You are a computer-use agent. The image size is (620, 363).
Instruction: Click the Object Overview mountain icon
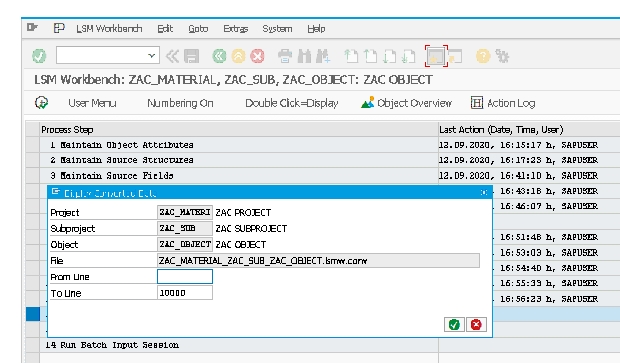point(367,103)
